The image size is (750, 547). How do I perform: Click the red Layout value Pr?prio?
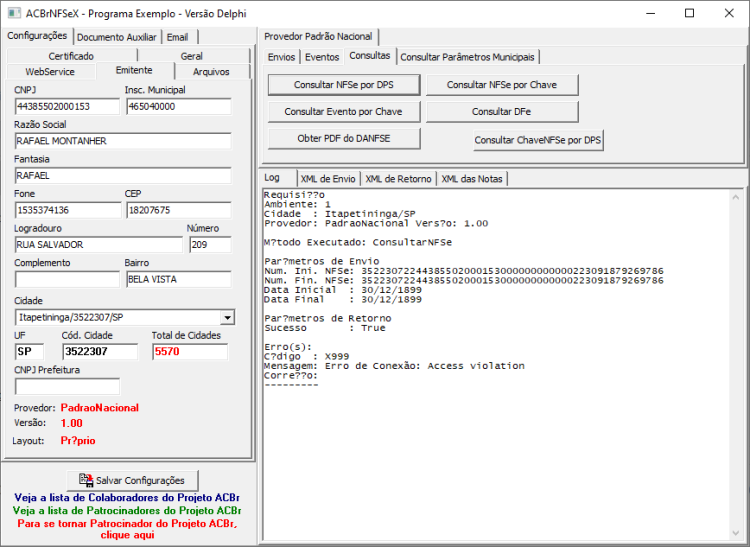pos(77,441)
